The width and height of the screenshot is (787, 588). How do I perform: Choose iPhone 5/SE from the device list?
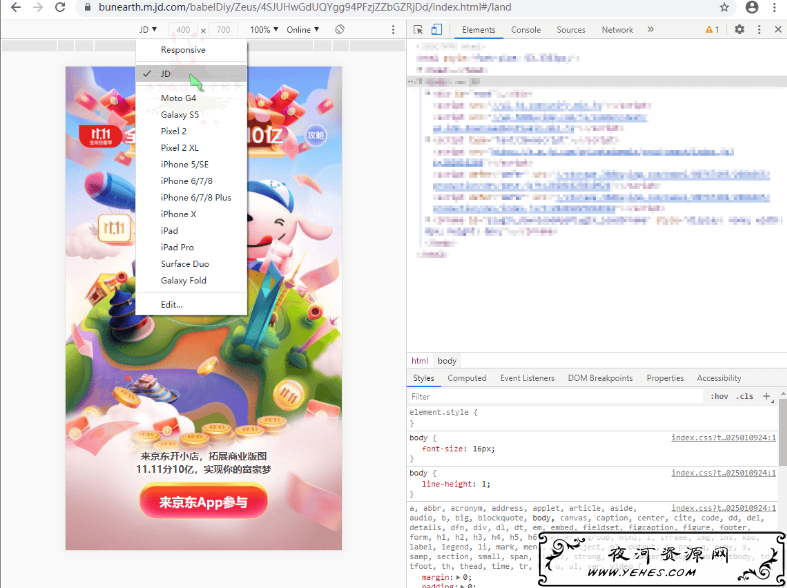191,164
